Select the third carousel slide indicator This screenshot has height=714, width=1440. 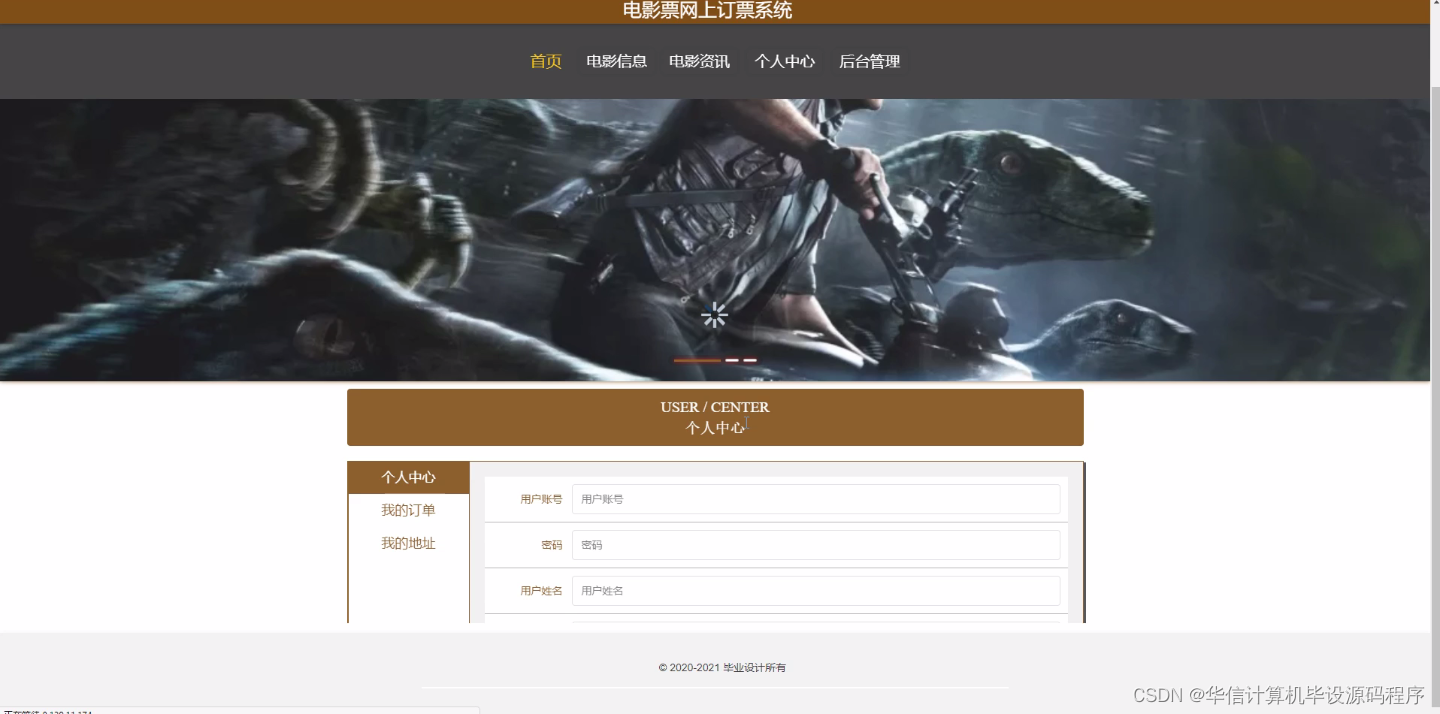[750, 360]
